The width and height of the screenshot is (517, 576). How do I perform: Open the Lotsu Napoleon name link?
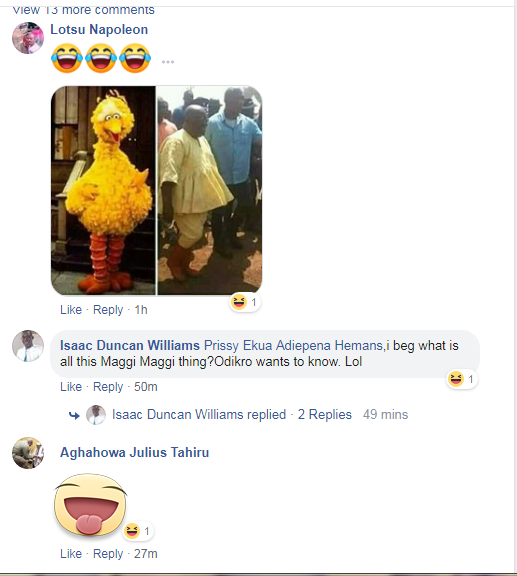tap(99, 29)
